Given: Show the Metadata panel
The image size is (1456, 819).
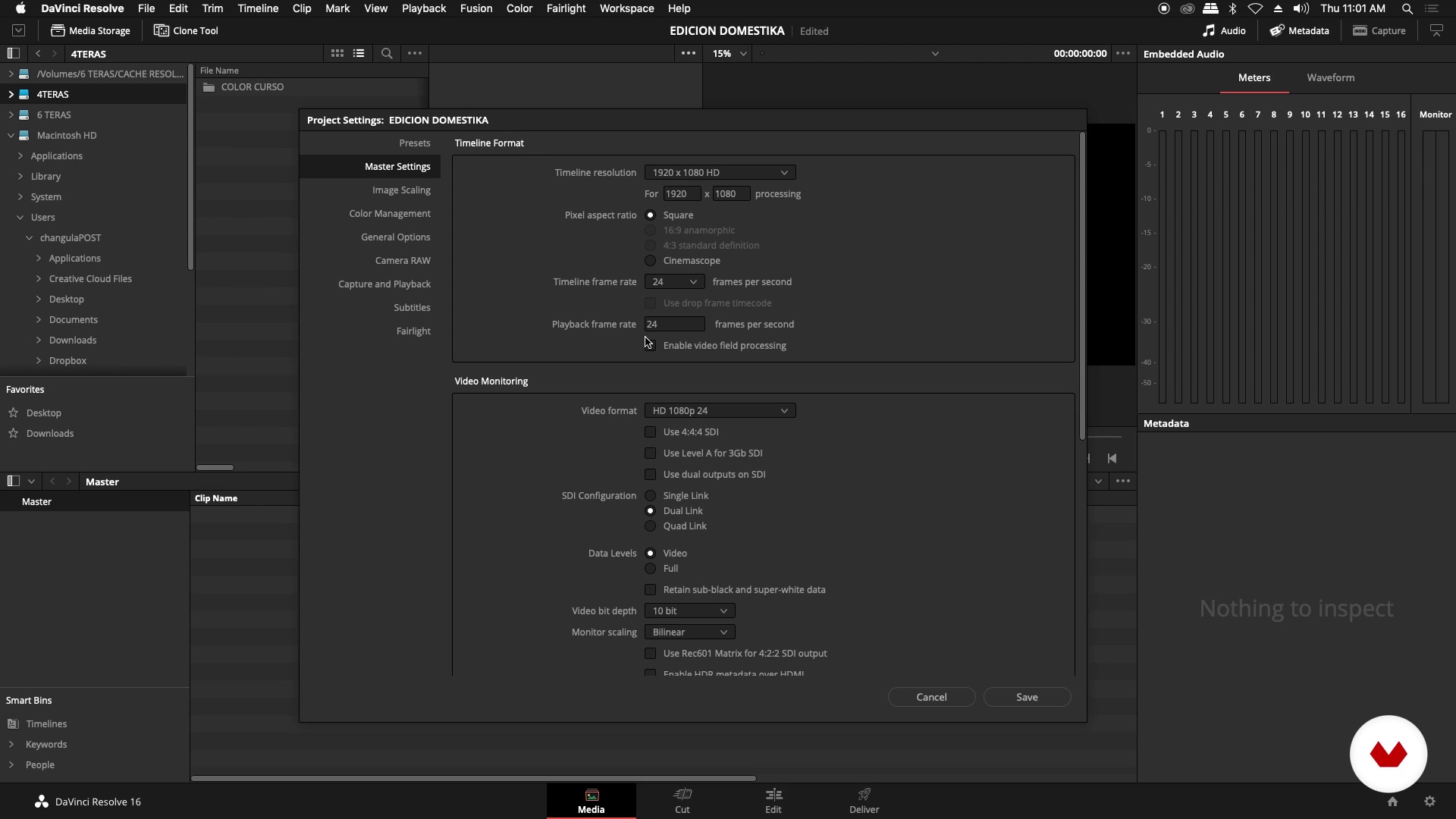Looking at the screenshot, I should click(1300, 30).
